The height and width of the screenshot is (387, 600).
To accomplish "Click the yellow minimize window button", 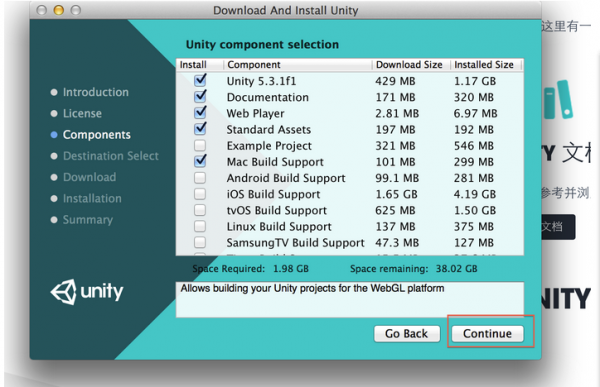I will pyautogui.click(x=59, y=10).
